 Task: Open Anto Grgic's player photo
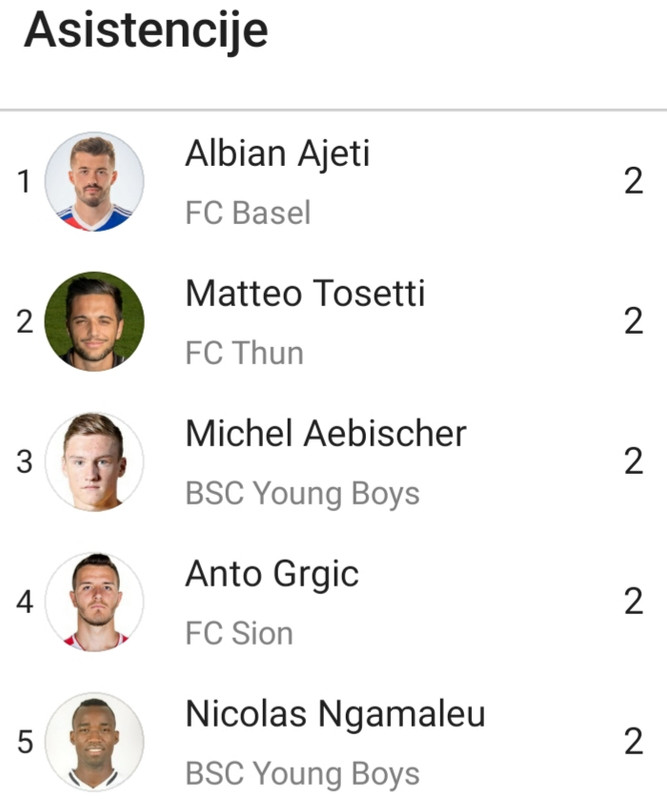point(94,602)
